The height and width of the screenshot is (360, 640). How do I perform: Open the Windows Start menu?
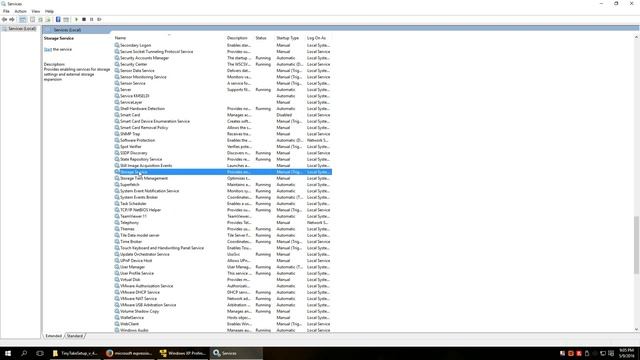coord(8,353)
